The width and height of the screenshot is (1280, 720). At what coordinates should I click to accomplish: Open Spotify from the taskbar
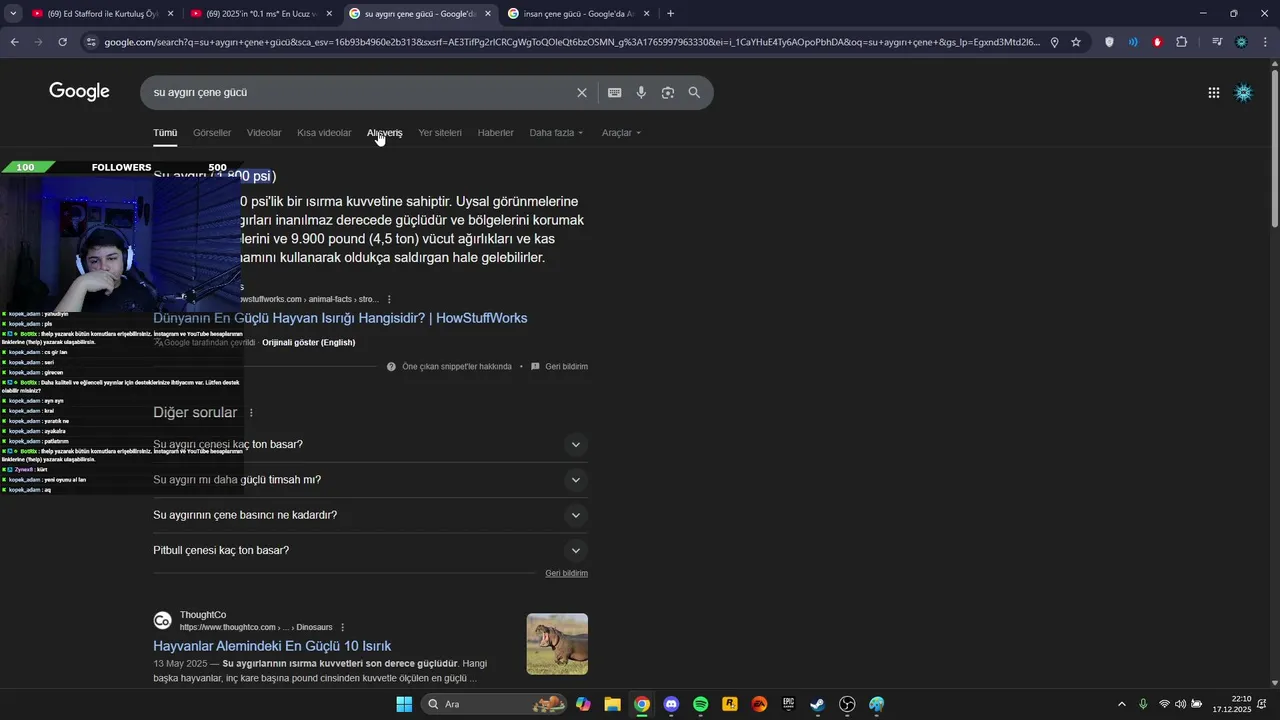pos(700,704)
